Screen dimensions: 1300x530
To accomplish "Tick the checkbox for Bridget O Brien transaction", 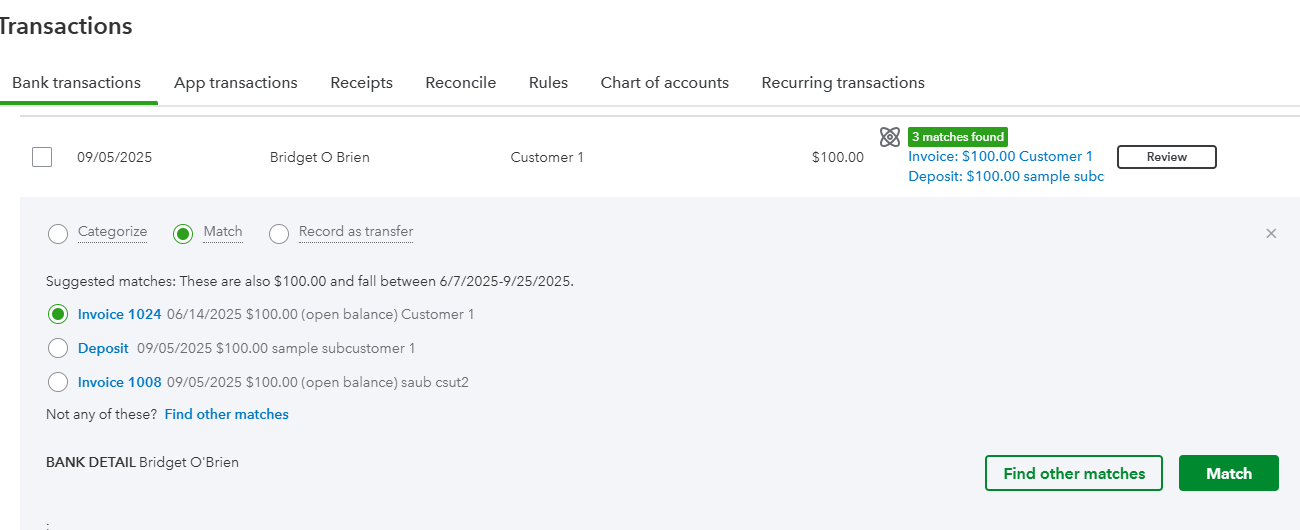I will pyautogui.click(x=42, y=157).
